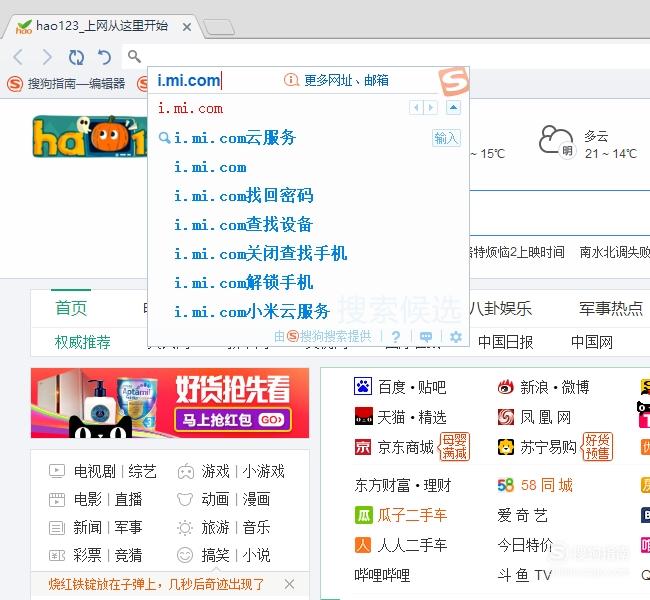Click the magnifier icon in address bar
The width and height of the screenshot is (650, 600).
click(x=134, y=56)
